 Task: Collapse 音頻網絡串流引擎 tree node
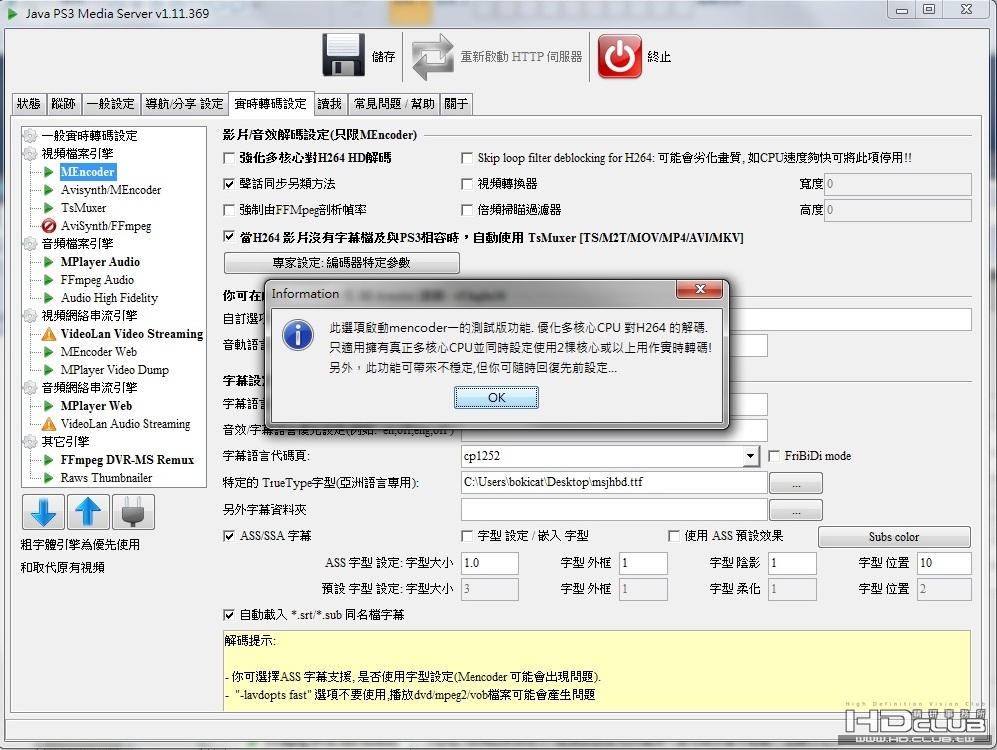coord(30,388)
